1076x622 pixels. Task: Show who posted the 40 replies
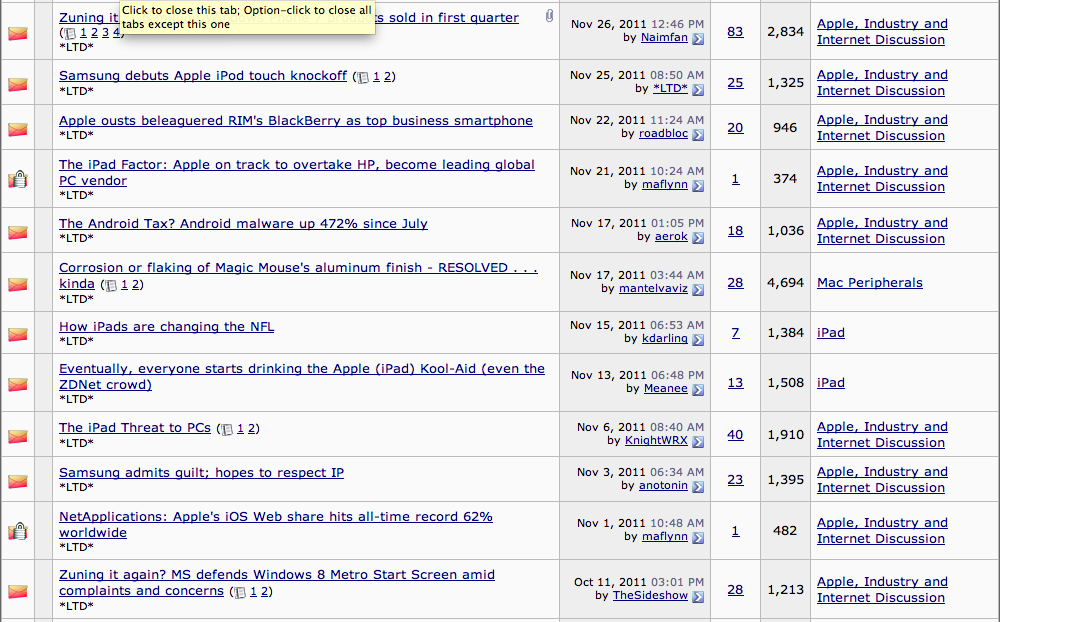click(x=735, y=435)
